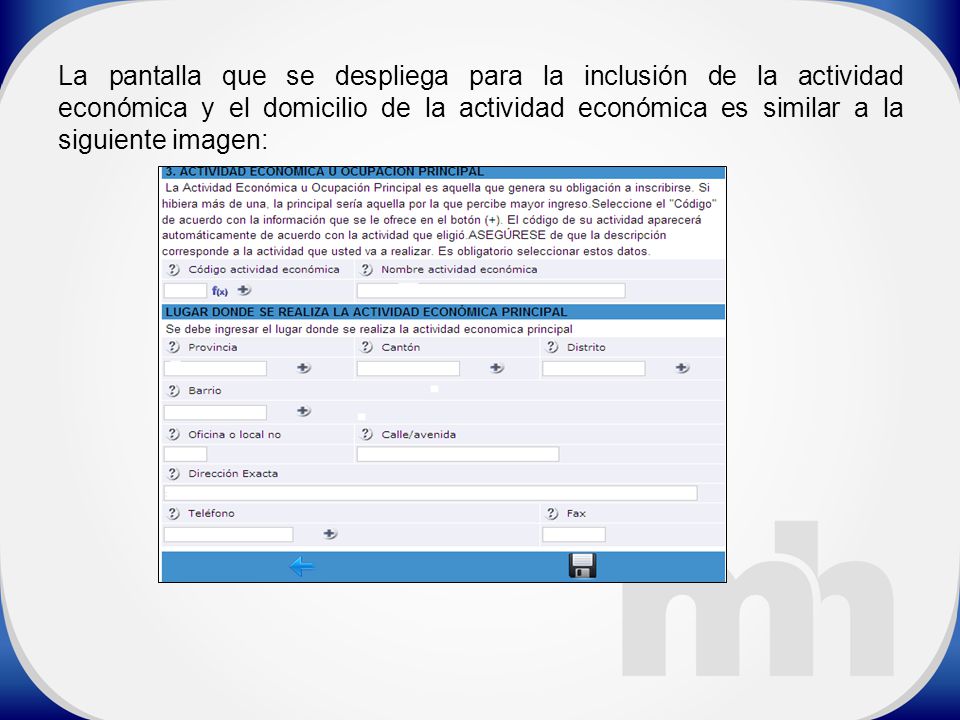This screenshot has height=720, width=960.
Task: Click help icon beside Código actividad económica
Action: pos(173,269)
